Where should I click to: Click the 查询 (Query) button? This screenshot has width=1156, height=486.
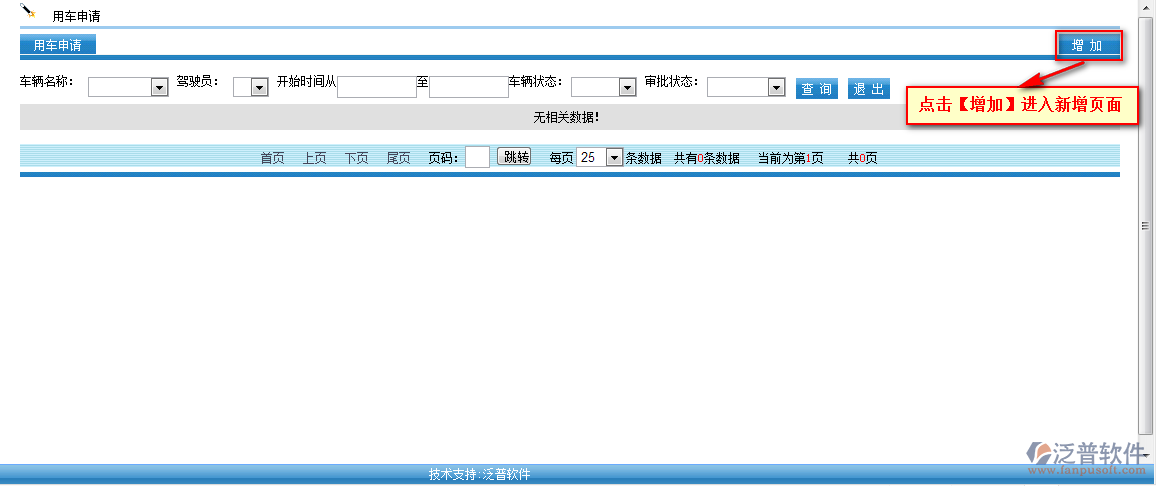(816, 89)
